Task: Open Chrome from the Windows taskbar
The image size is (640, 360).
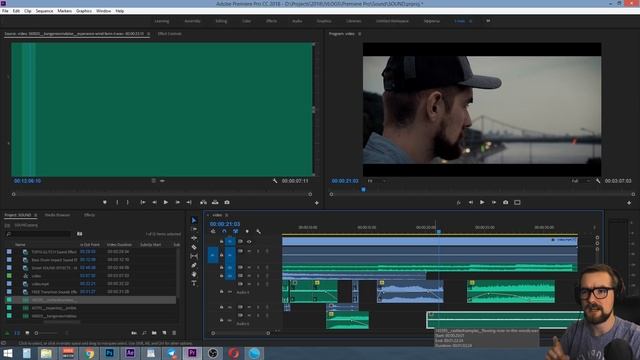Action: click(89, 353)
